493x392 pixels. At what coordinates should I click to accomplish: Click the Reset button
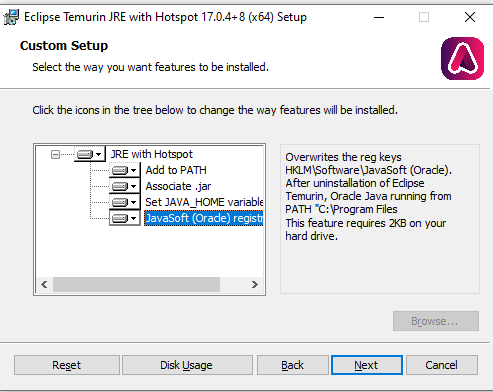(x=67, y=365)
